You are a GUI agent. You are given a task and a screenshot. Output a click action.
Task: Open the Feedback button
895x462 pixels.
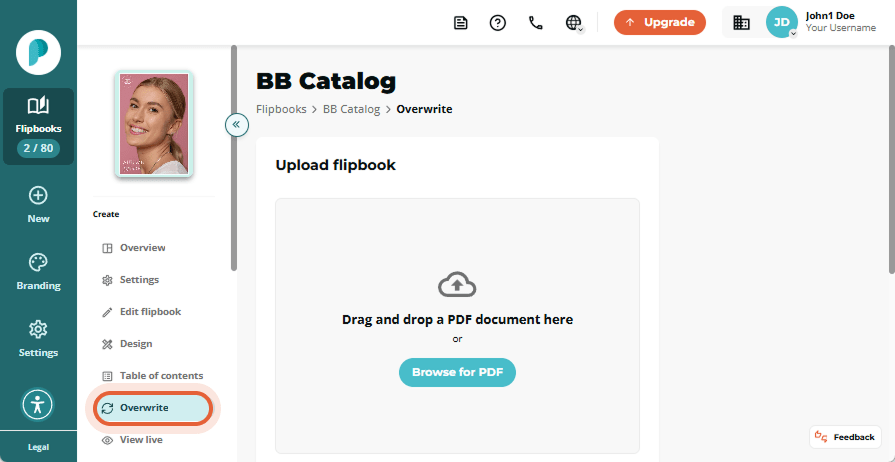(845, 437)
